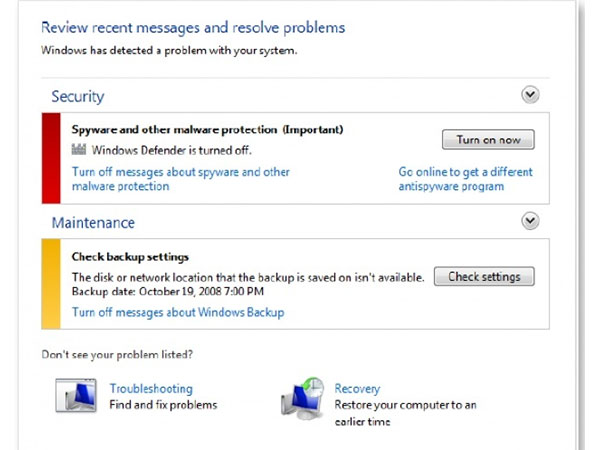Click the Turn on now button

click(x=488, y=140)
